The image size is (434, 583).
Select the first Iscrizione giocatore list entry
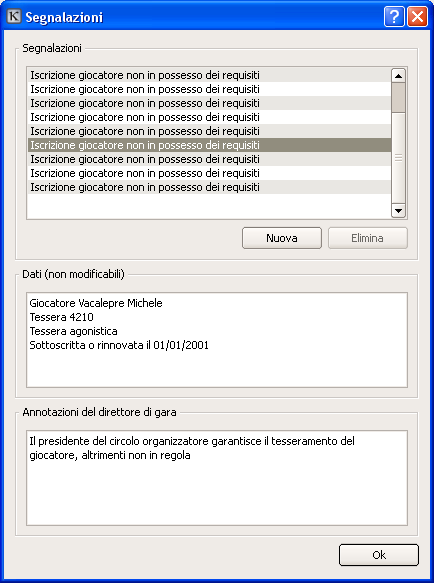coord(209,75)
